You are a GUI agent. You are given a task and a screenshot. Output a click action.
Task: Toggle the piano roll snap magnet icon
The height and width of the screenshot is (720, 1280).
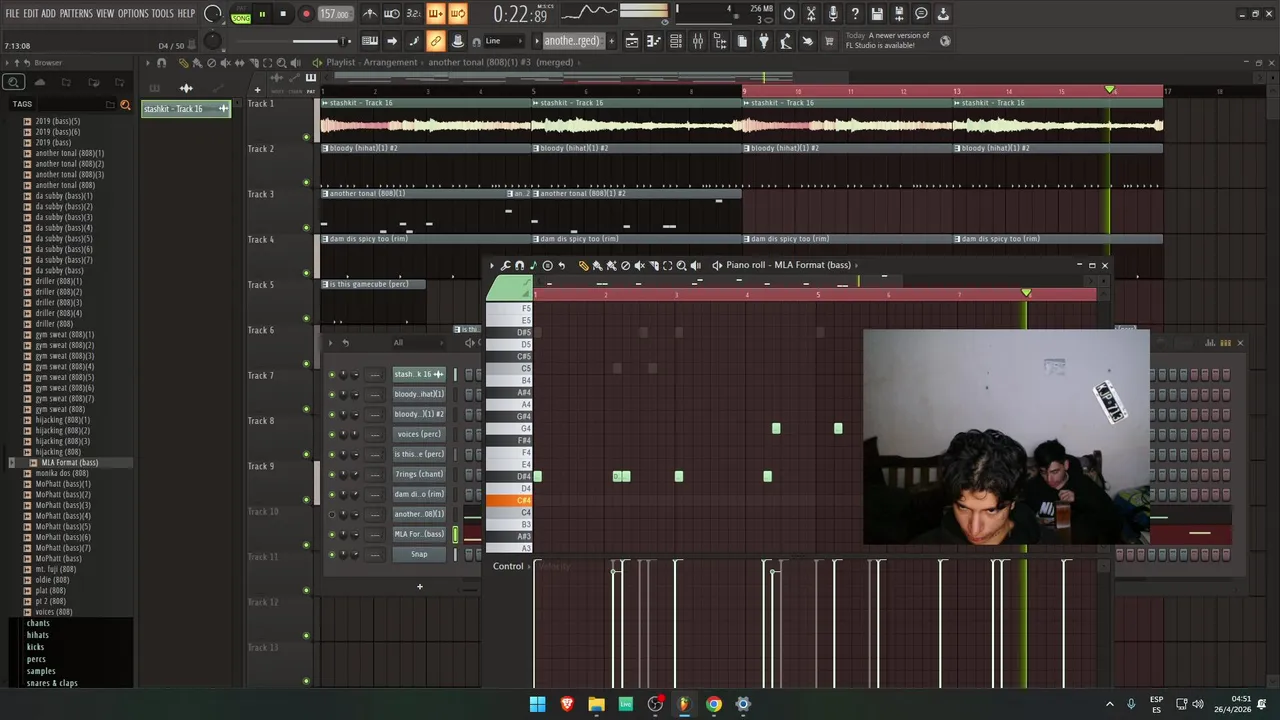pos(519,266)
